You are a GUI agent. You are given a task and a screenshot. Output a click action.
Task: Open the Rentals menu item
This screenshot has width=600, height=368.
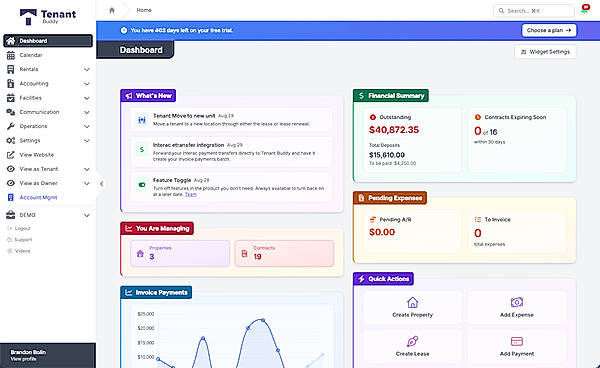pyautogui.click(x=48, y=69)
